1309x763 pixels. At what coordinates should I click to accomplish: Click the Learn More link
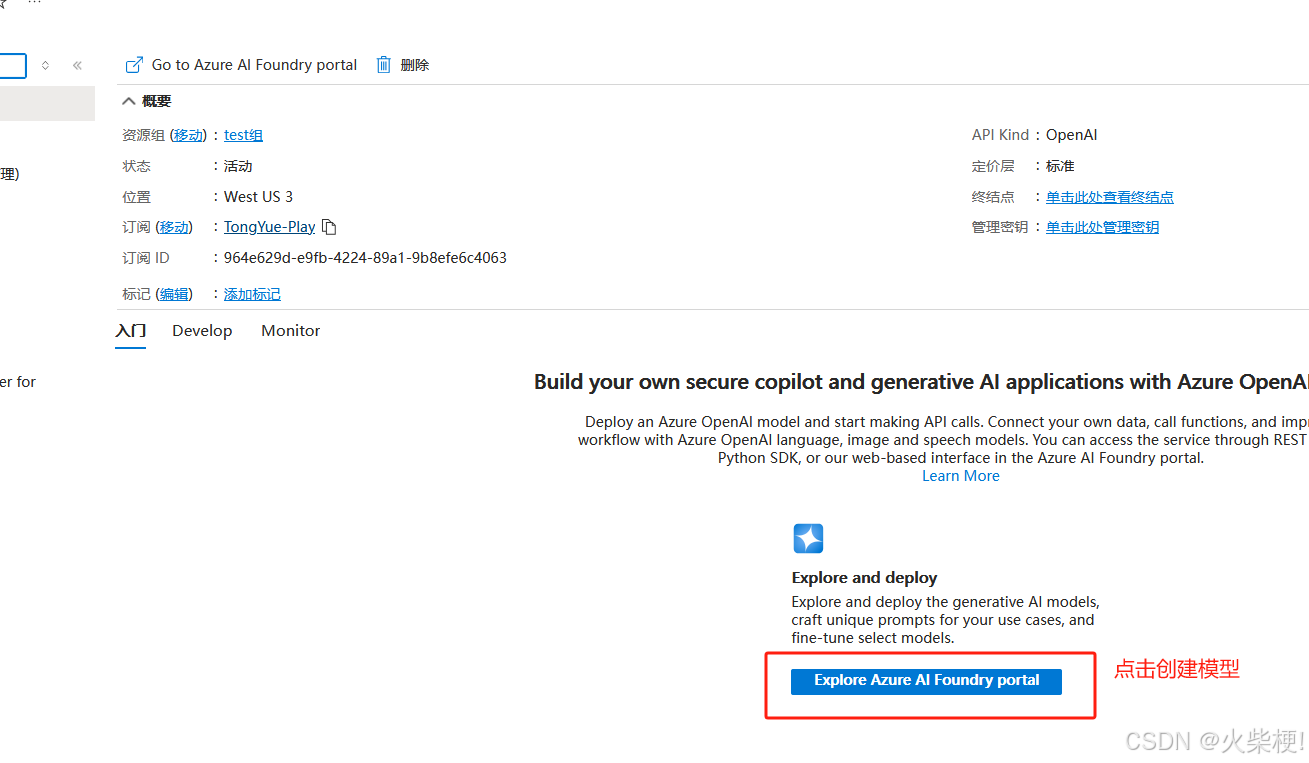(961, 476)
